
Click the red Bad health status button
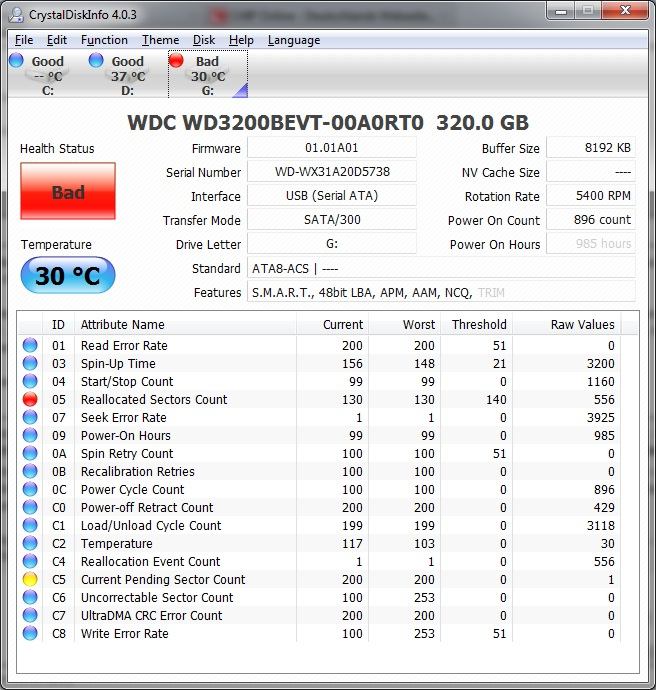click(x=68, y=191)
